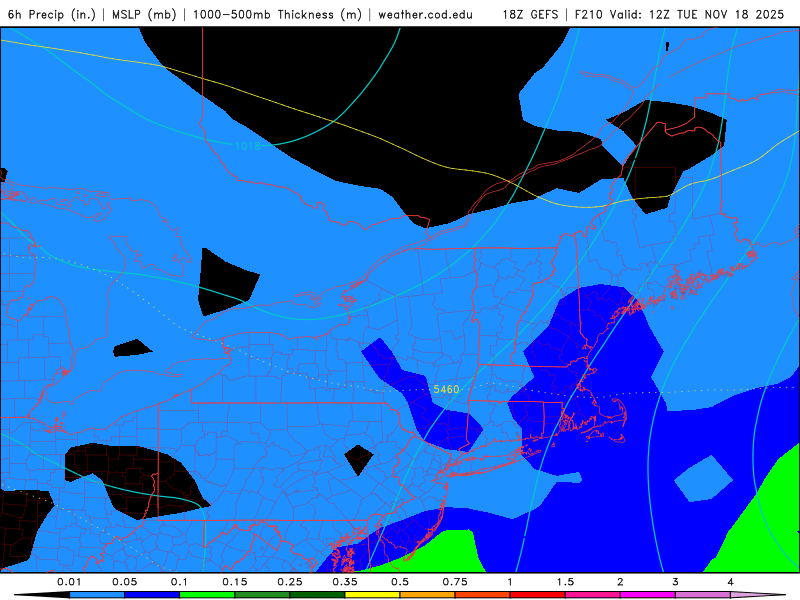Click the 0.05 legend value
The width and height of the screenshot is (800, 600).
click(124, 582)
